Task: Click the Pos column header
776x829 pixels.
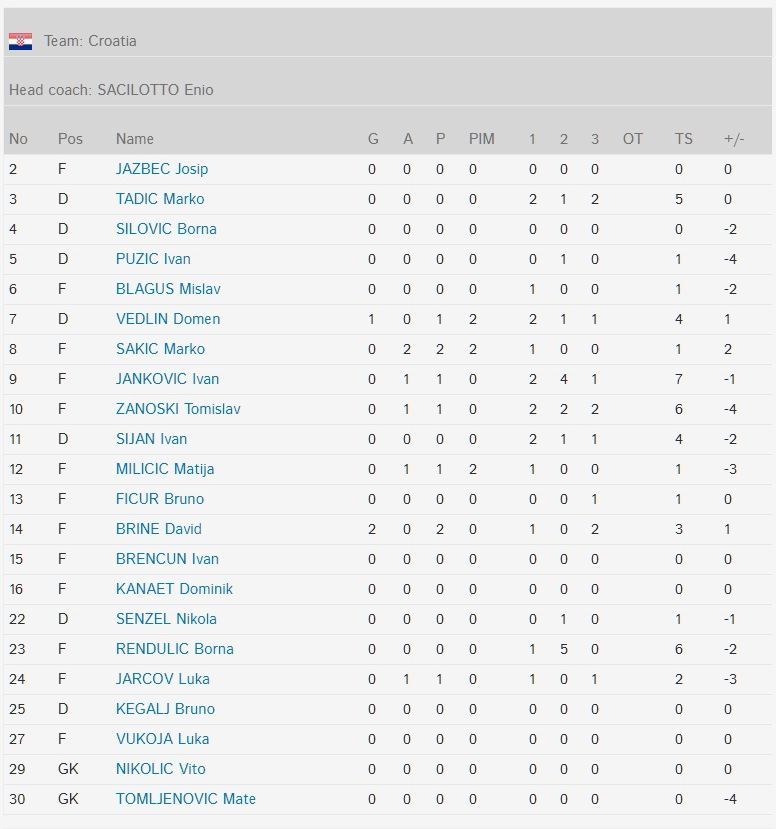Action: point(70,139)
